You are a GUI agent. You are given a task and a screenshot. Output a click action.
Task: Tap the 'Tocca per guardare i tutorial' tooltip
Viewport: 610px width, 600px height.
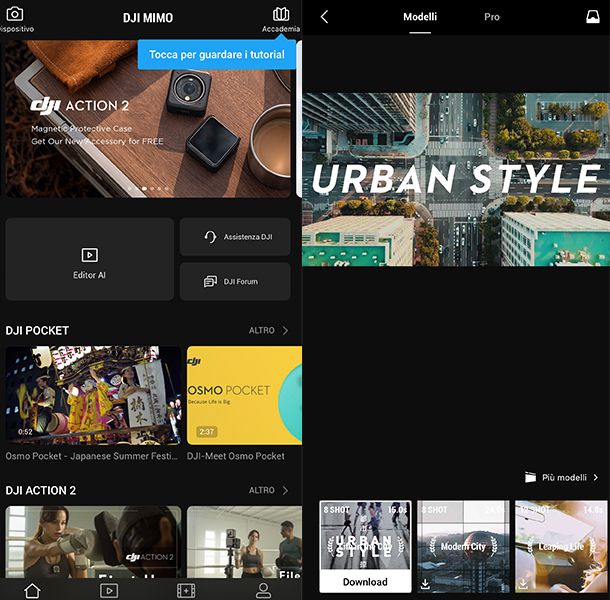click(x=217, y=55)
